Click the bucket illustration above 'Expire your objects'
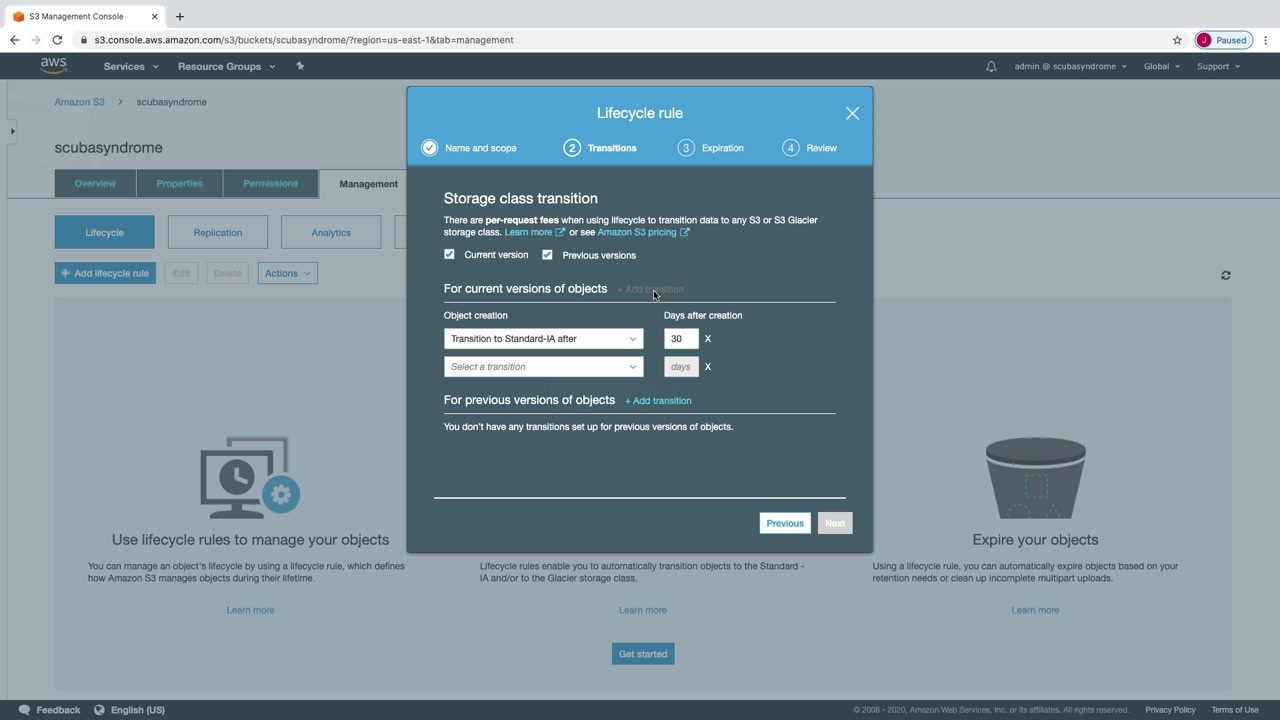1280x720 pixels. pyautogui.click(x=1035, y=478)
